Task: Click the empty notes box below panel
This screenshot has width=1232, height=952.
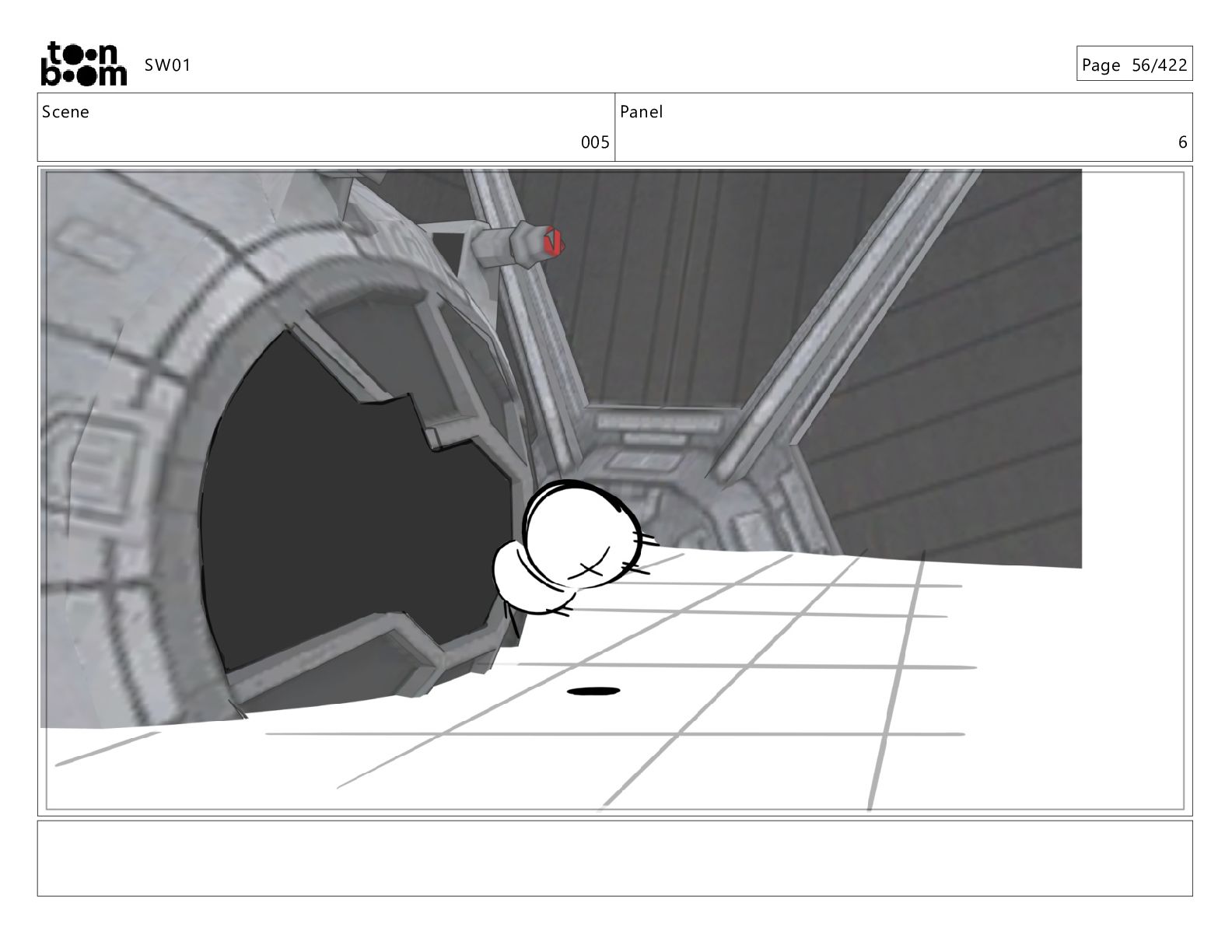Action: (614, 858)
